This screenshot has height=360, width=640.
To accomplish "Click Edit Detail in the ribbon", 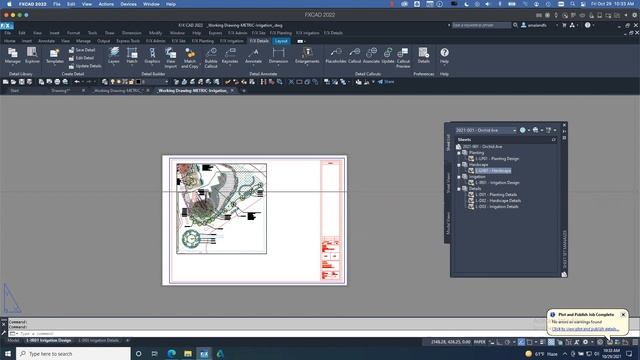I will 81,58.
